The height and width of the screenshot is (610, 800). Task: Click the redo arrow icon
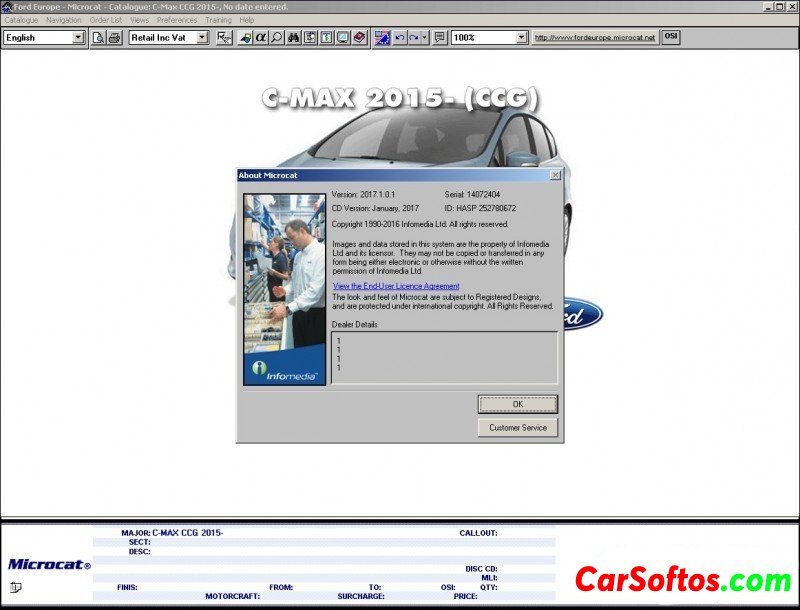click(x=414, y=38)
